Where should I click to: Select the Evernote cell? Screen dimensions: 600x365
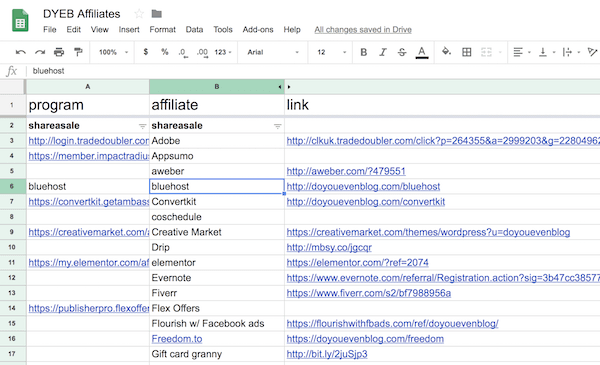(217, 278)
